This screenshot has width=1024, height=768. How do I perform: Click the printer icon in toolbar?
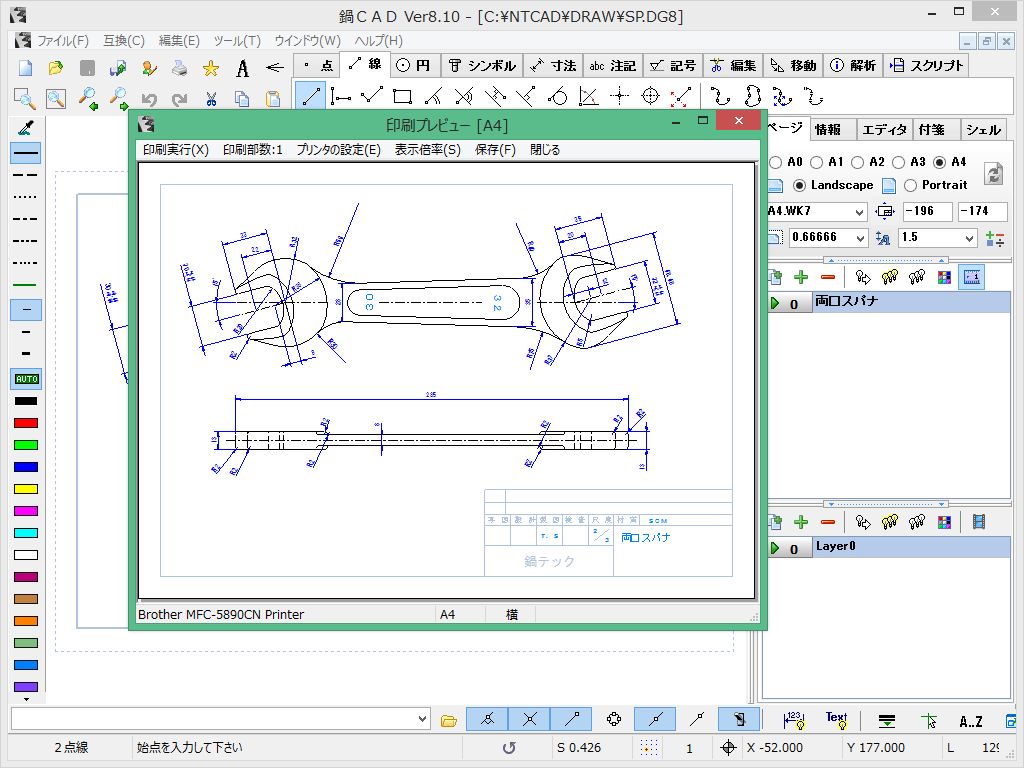[180, 67]
